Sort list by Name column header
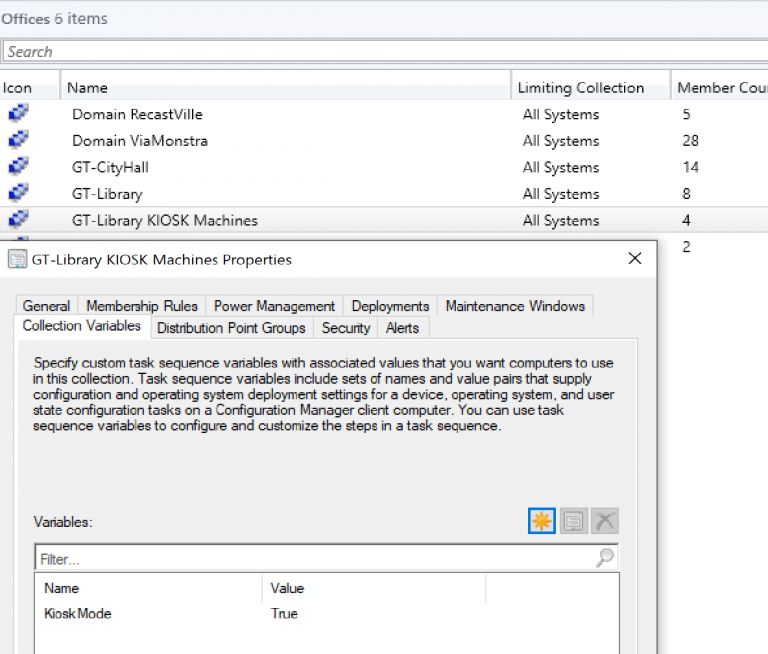Image resolution: width=768 pixels, height=654 pixels. click(x=88, y=88)
